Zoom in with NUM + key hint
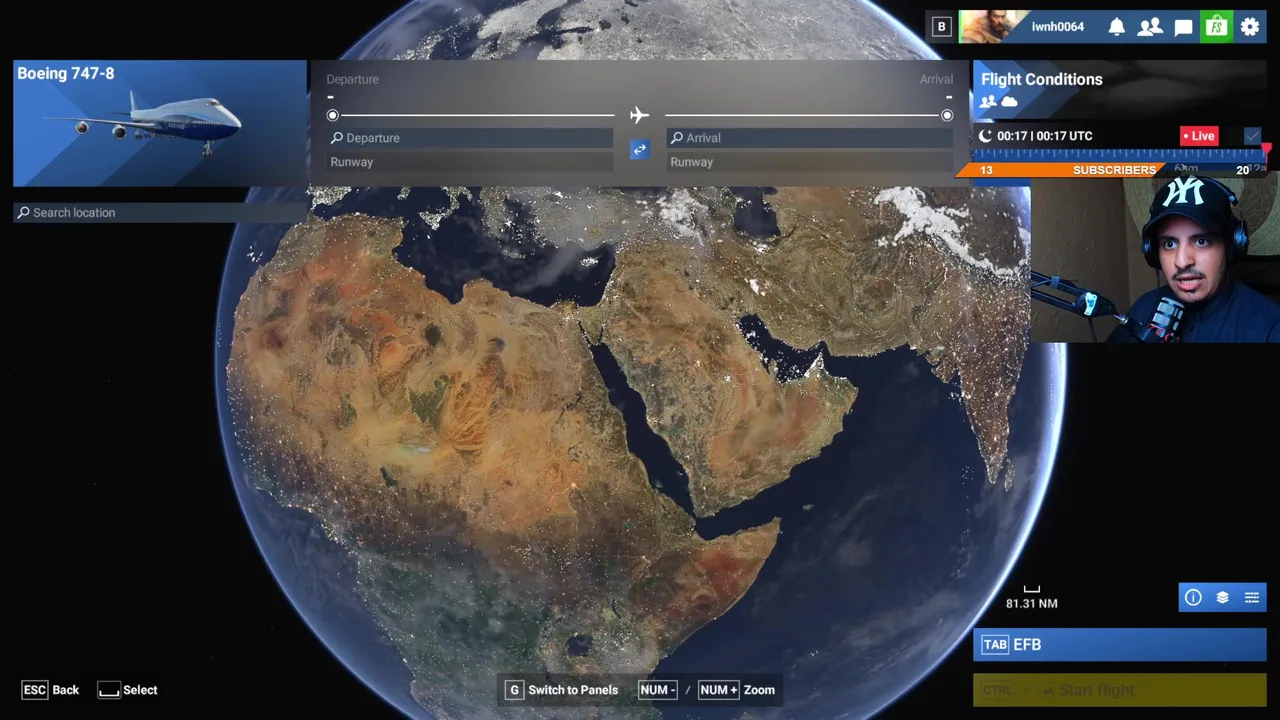 click(718, 690)
